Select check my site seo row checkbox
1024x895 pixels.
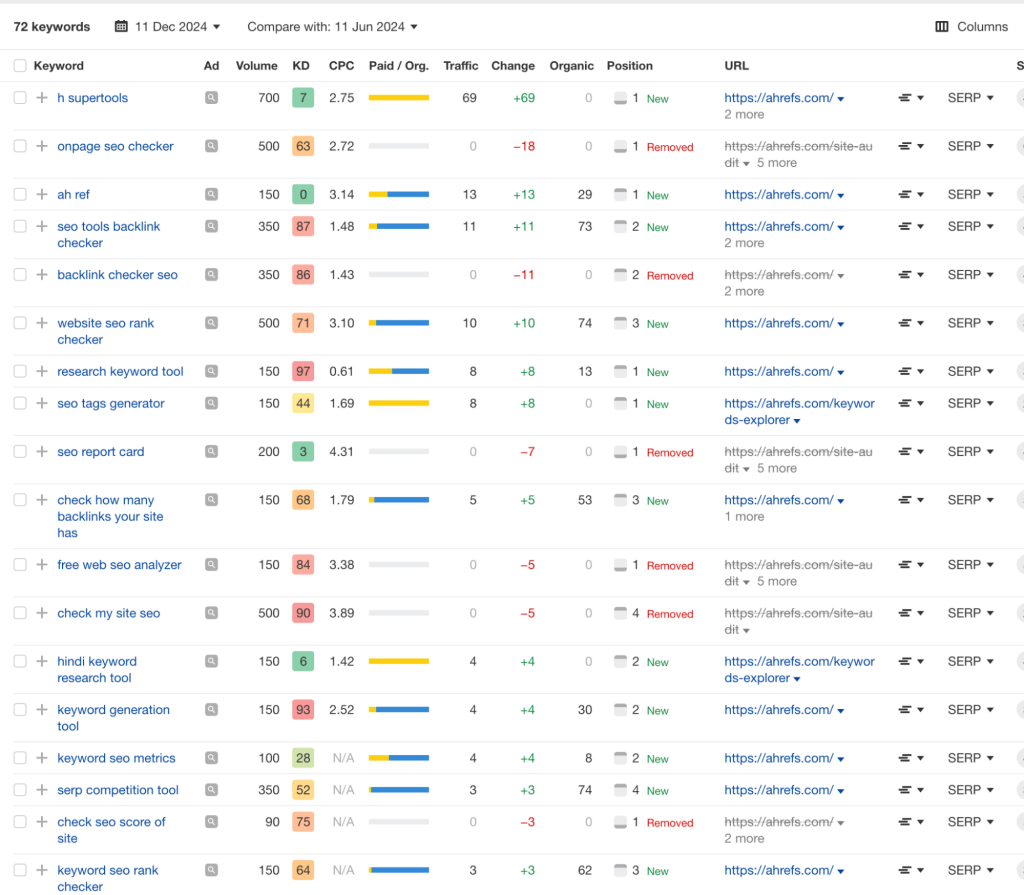click(x=20, y=613)
